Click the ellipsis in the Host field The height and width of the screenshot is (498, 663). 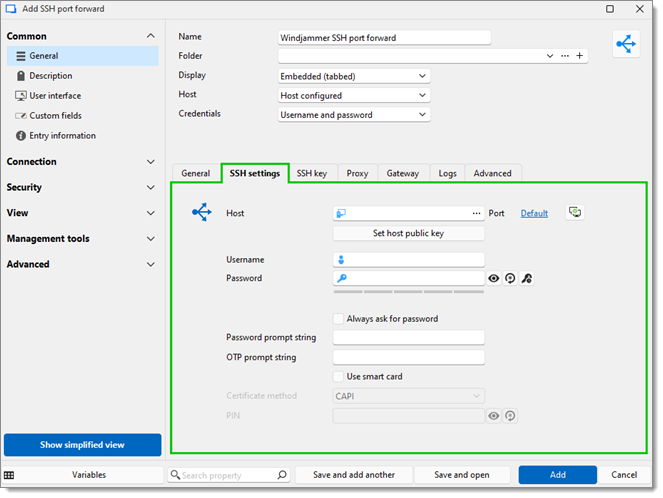476,214
